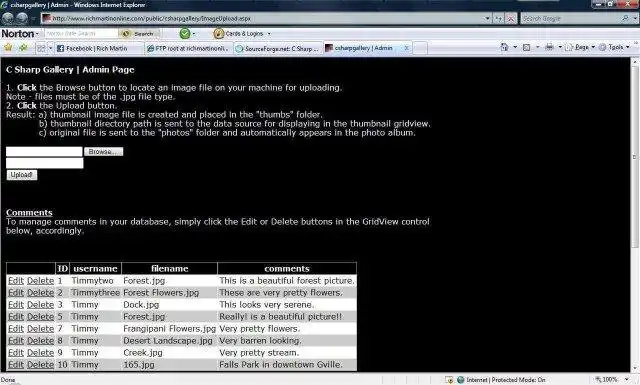The image size is (640, 385).
Task: Click the 'username' column header
Action: [96, 269]
